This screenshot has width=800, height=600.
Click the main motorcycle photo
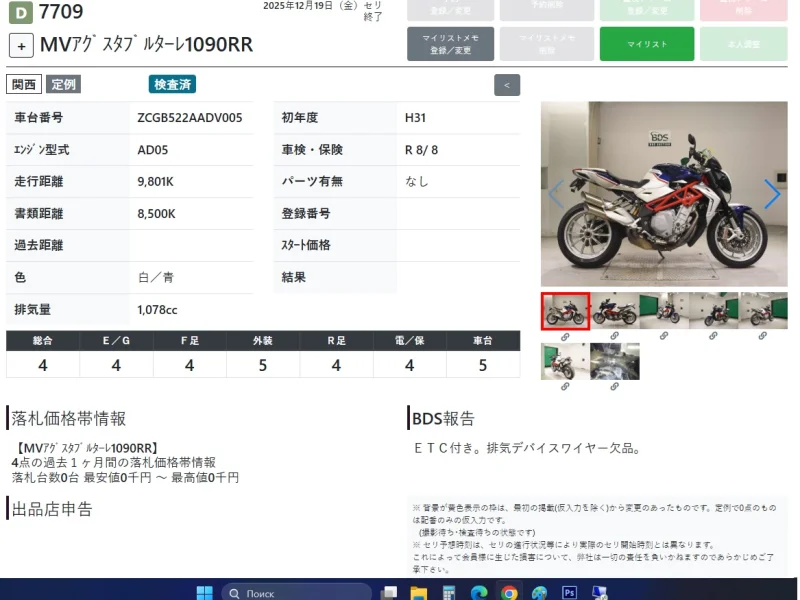(664, 194)
